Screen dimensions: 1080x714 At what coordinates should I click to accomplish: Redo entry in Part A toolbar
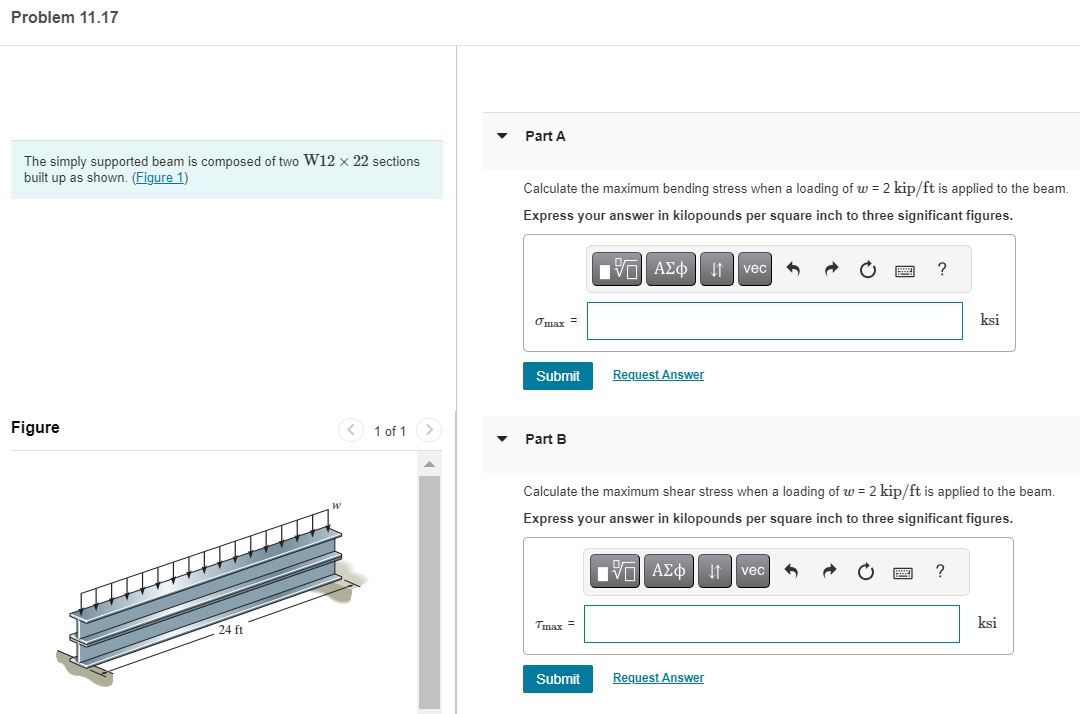coord(831,269)
